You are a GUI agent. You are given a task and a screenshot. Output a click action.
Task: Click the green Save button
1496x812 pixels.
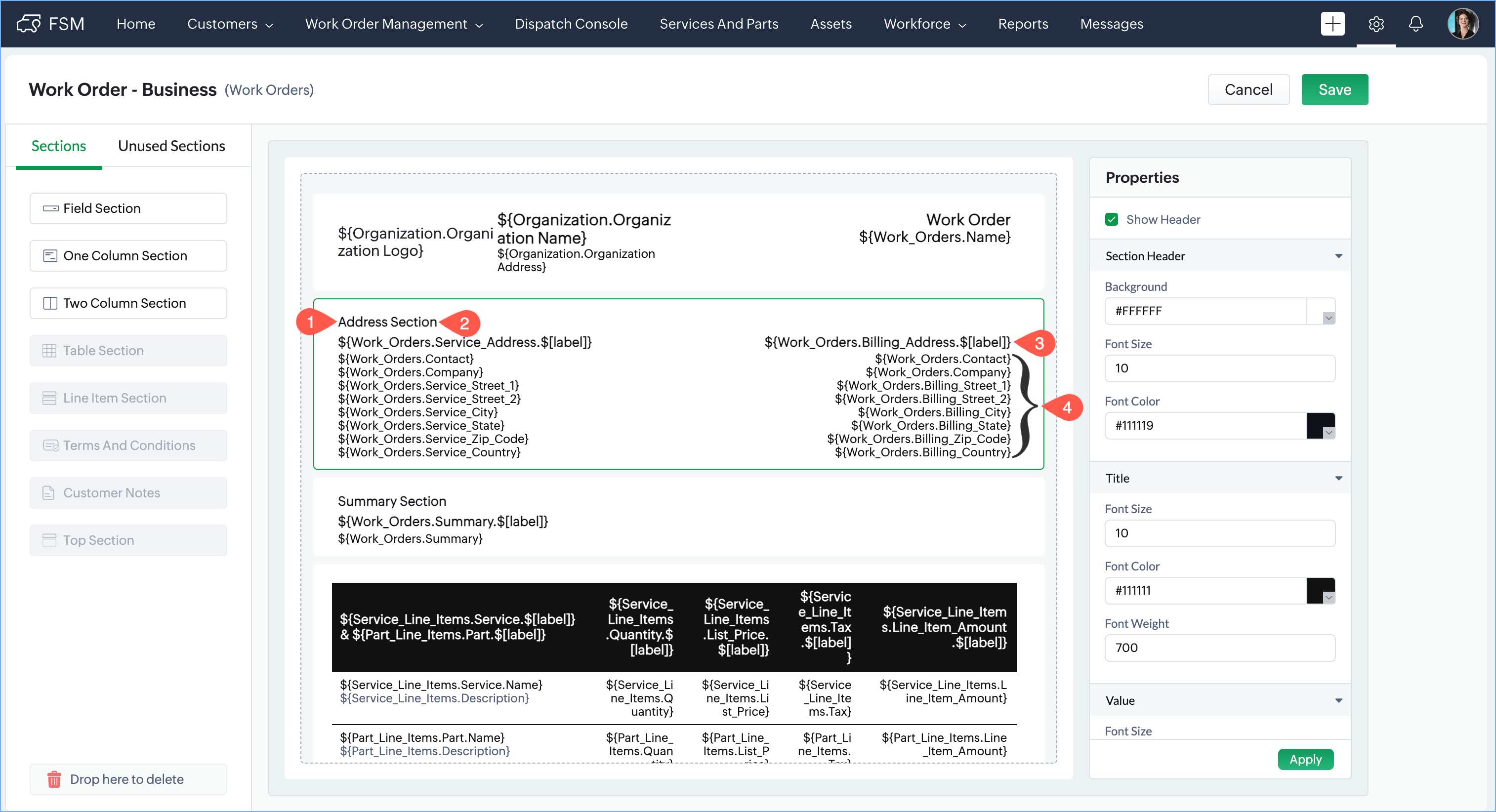[x=1334, y=89]
